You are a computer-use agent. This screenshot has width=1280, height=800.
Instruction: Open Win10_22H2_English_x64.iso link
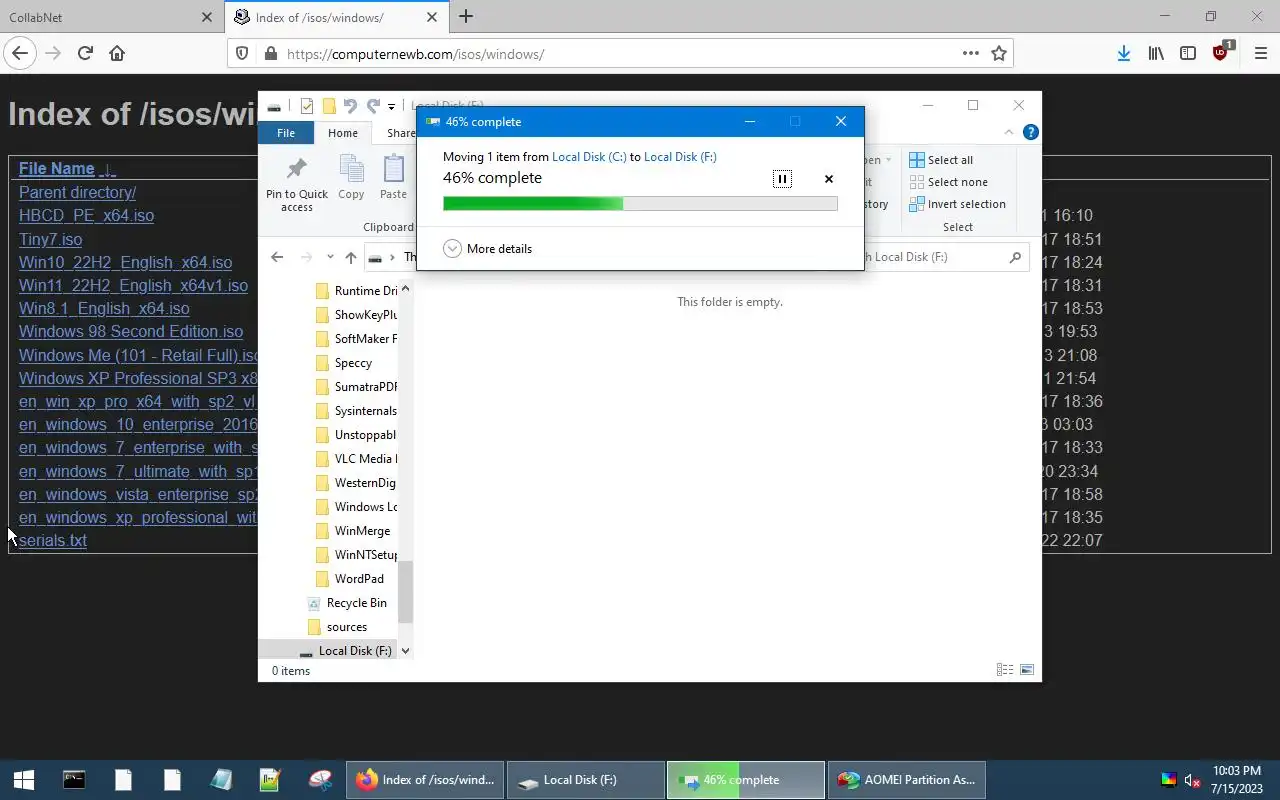point(125,263)
